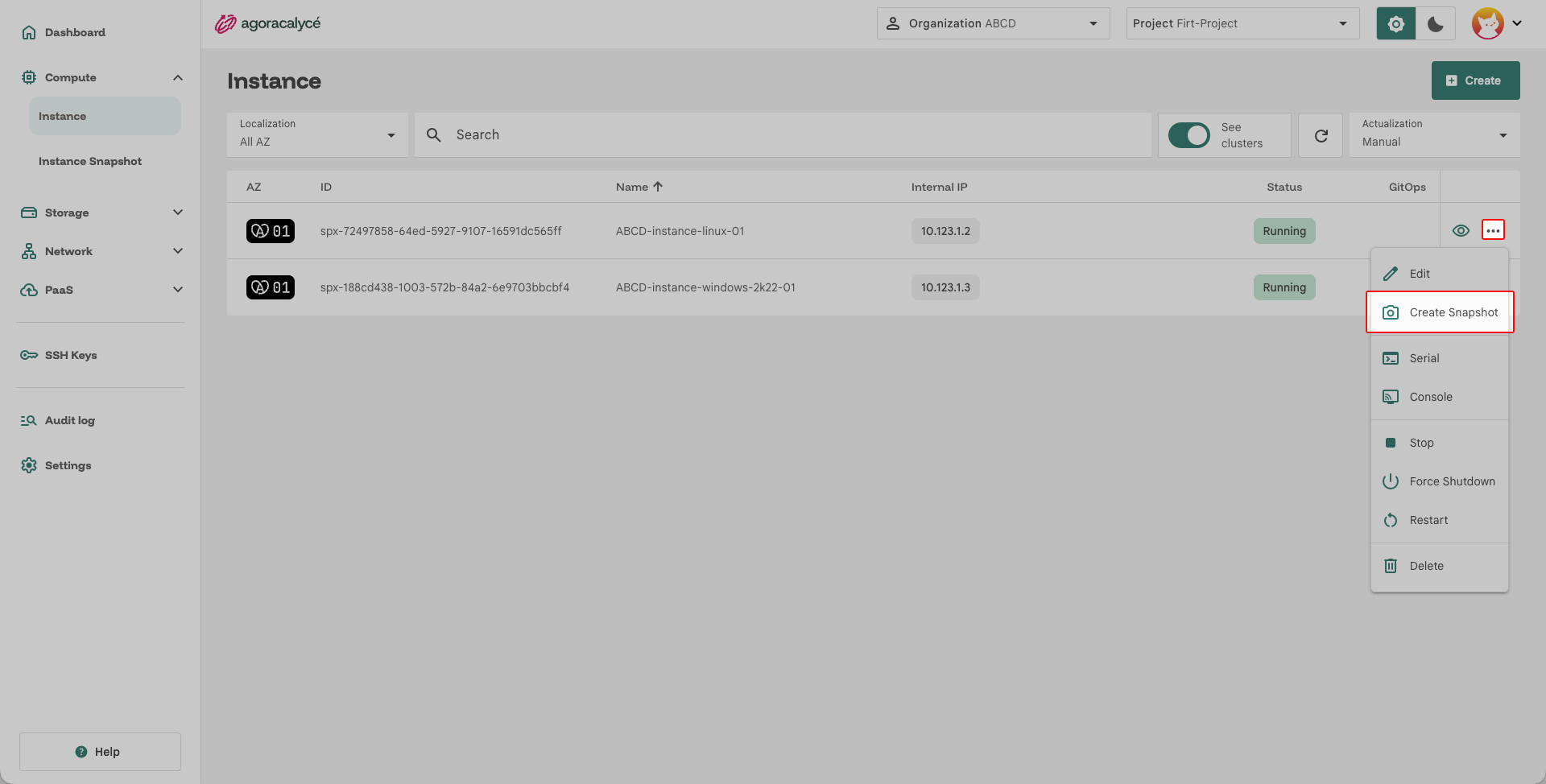Screen dimensions: 1546x784
Task: Choose Delete in the instance menu
Action: coord(1440,566)
